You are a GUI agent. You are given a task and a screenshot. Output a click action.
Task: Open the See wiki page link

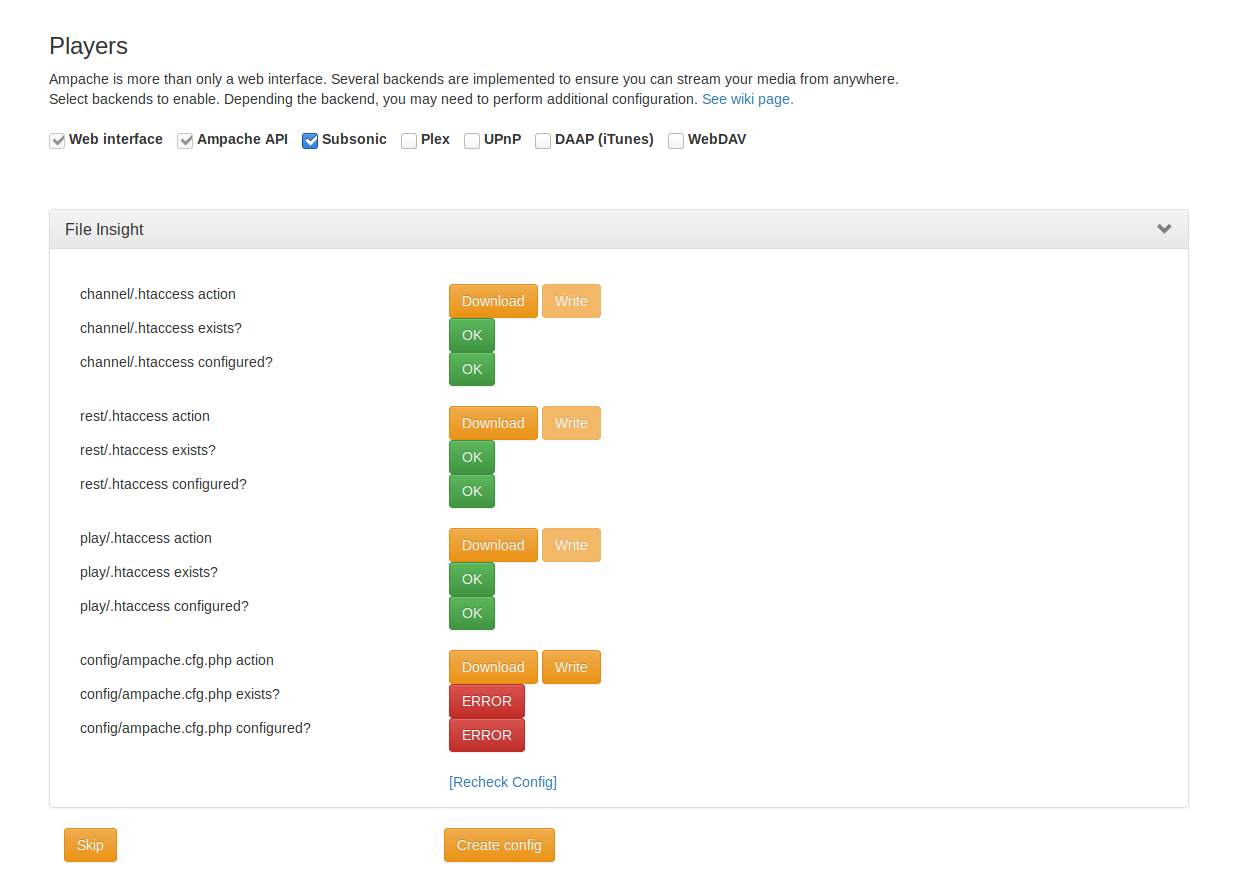coord(747,99)
